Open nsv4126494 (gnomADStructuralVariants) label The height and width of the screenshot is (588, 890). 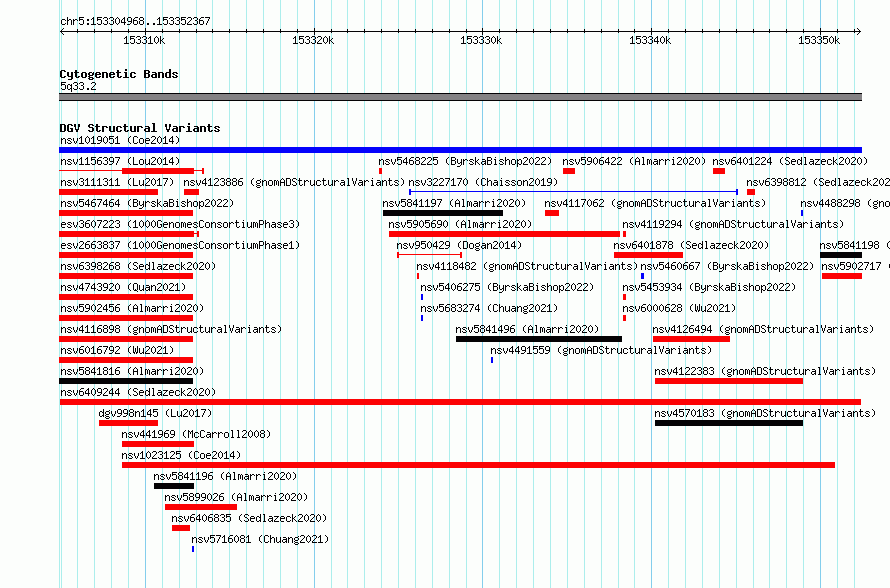click(763, 329)
